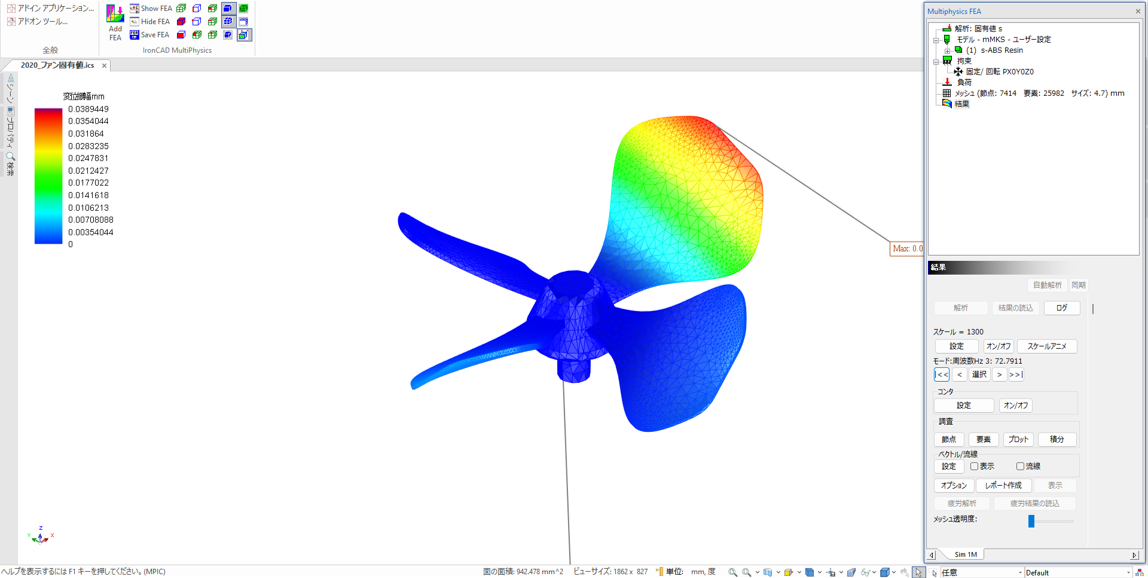Click the Hide FEA toolbar icon

[135, 21]
